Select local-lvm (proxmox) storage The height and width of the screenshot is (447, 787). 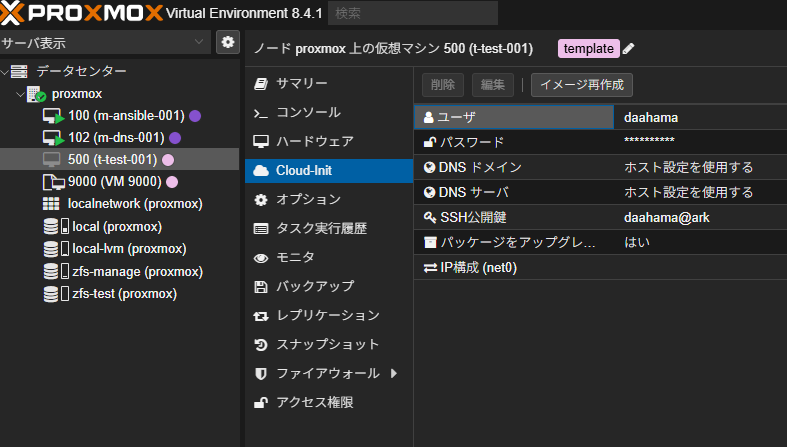point(129,249)
